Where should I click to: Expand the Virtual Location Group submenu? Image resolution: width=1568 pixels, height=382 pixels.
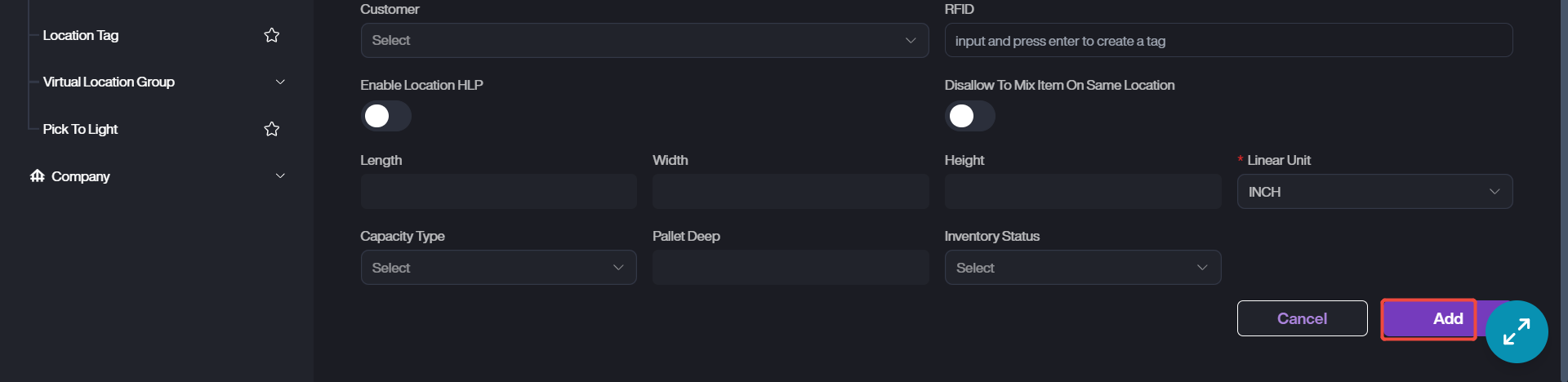pyautogui.click(x=280, y=82)
